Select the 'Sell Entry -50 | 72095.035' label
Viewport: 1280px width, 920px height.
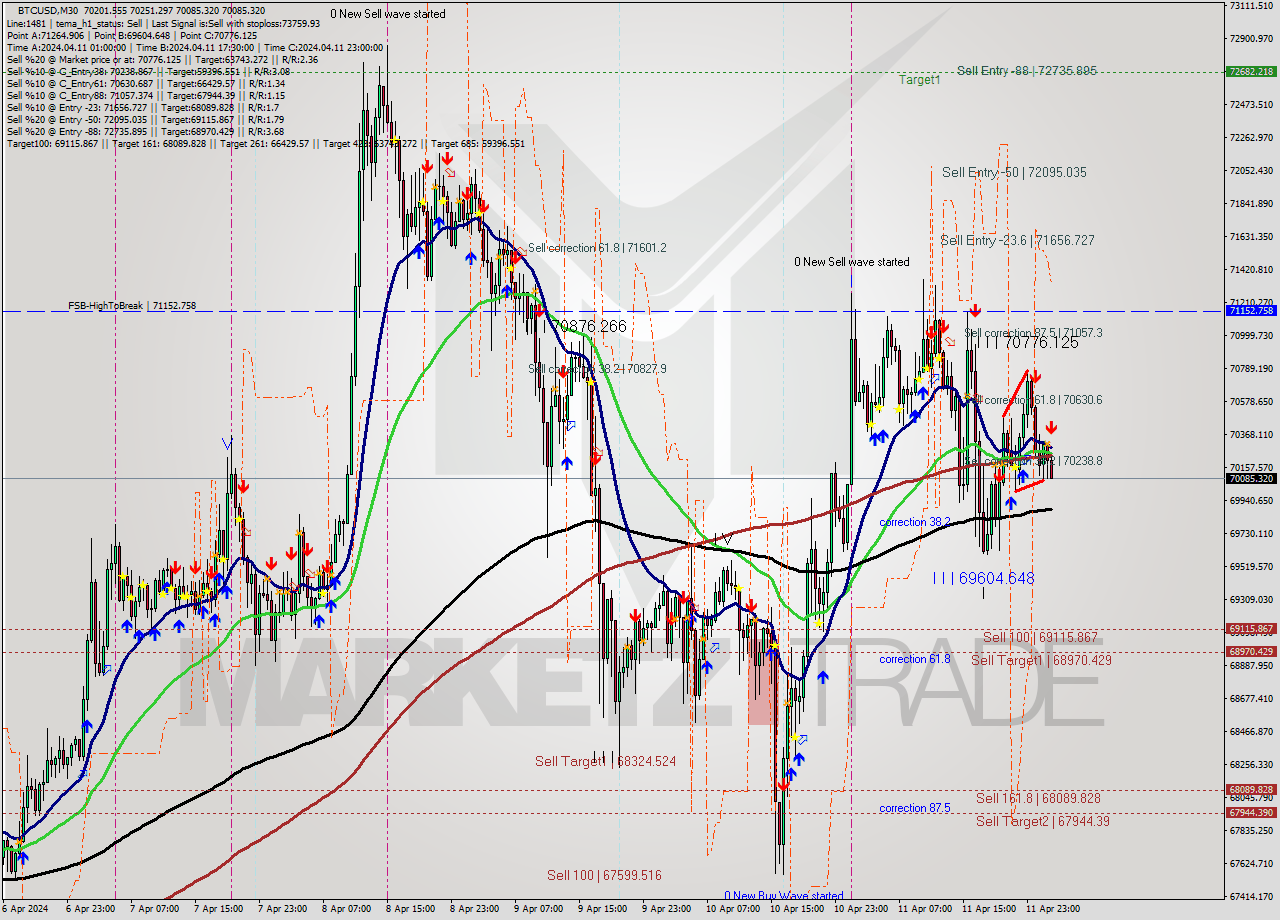pyautogui.click(x=1014, y=172)
